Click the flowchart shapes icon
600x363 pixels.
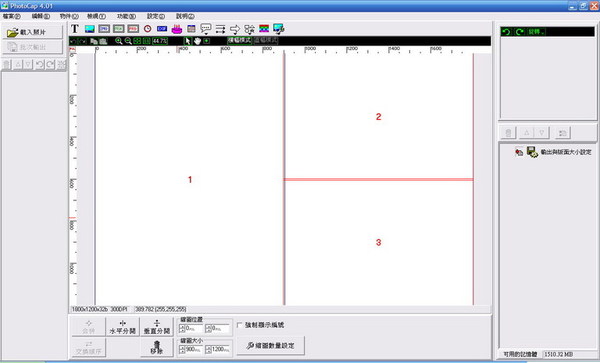pyautogui.click(x=249, y=29)
